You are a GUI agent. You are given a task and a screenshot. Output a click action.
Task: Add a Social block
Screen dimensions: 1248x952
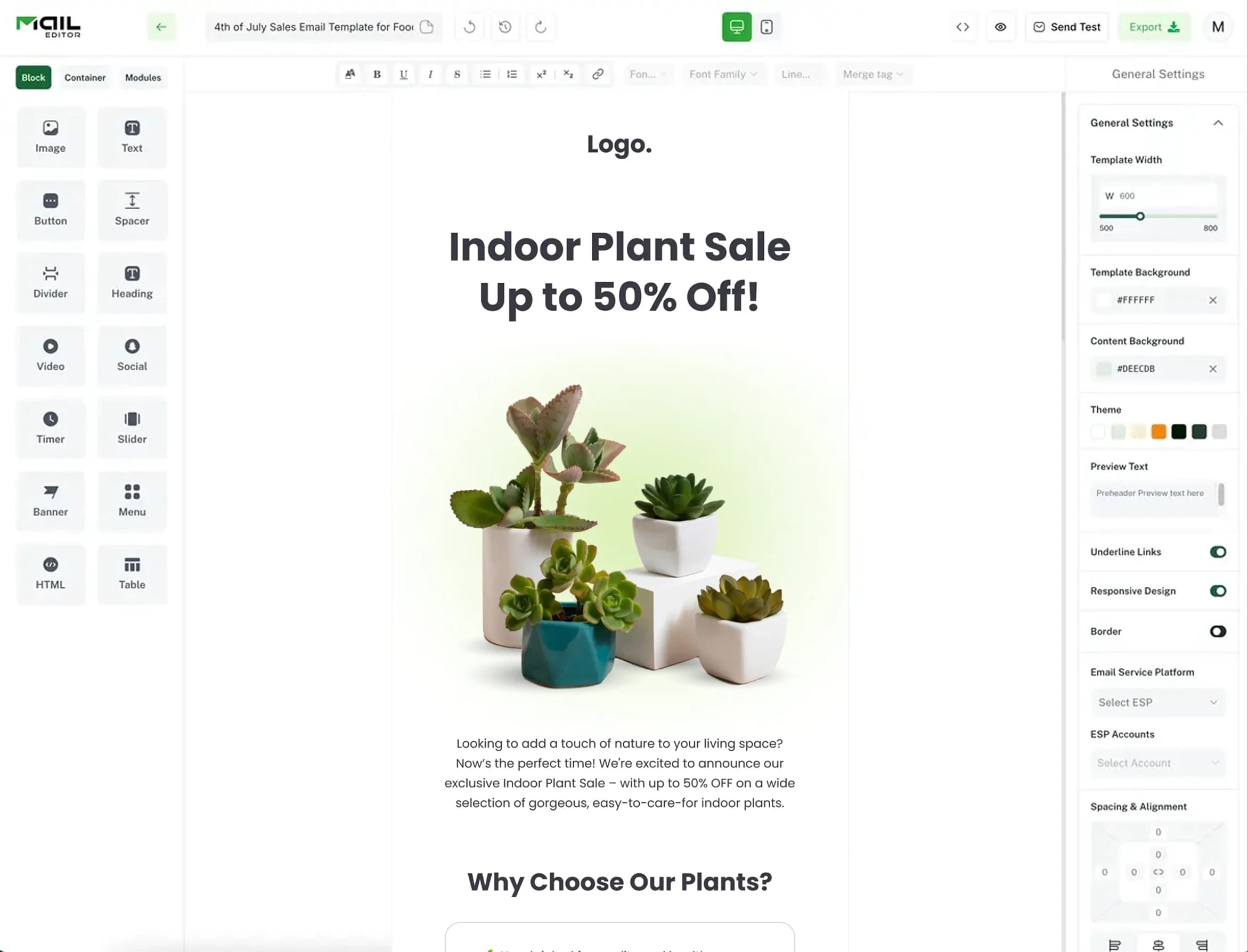pos(132,356)
